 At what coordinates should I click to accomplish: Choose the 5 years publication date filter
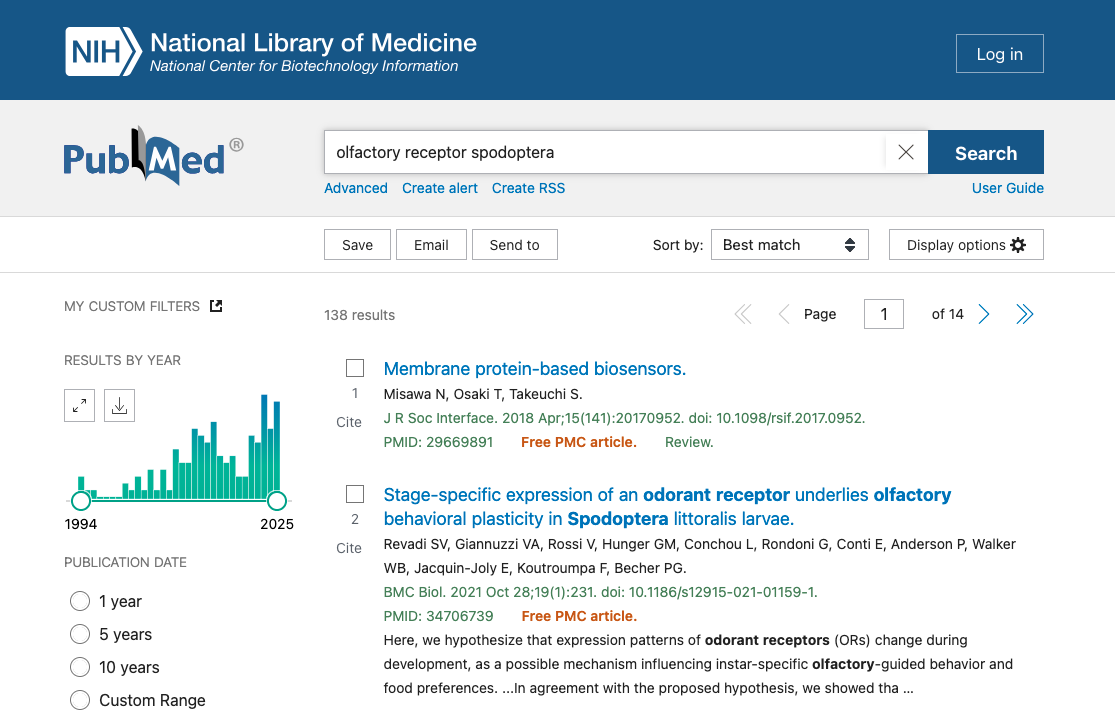coord(80,634)
